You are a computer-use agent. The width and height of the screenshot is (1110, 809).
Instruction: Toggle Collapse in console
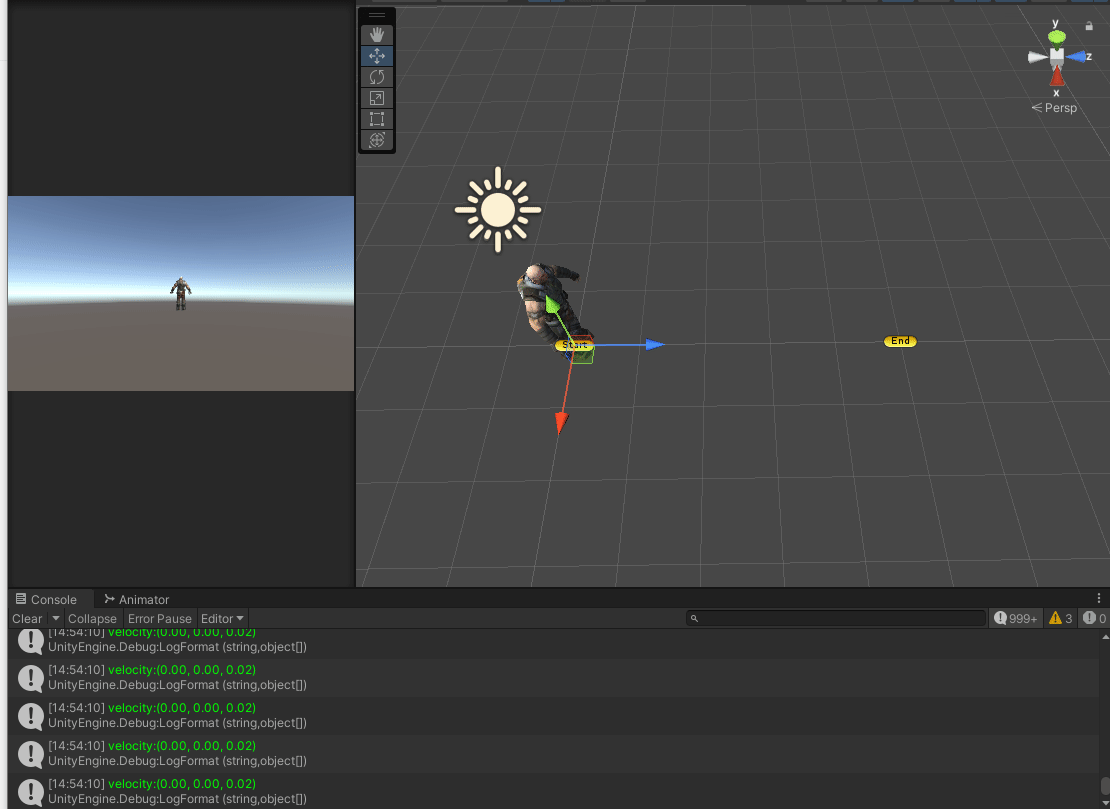tap(92, 619)
